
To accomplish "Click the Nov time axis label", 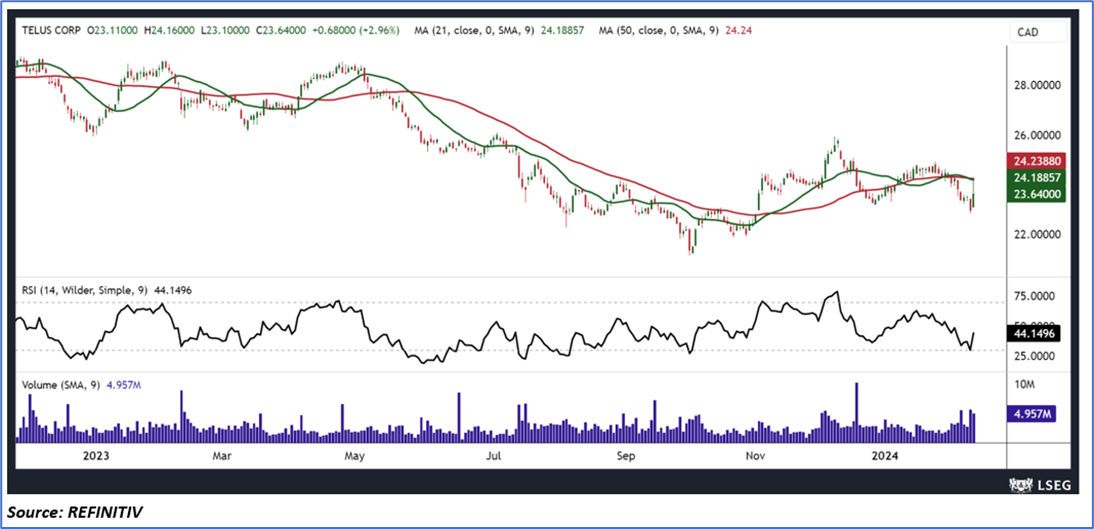I will [x=754, y=456].
